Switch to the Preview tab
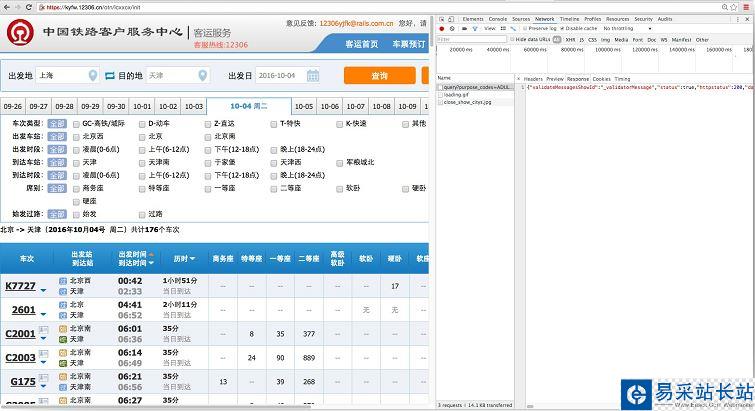This screenshot has height=411, width=755. pos(555,79)
